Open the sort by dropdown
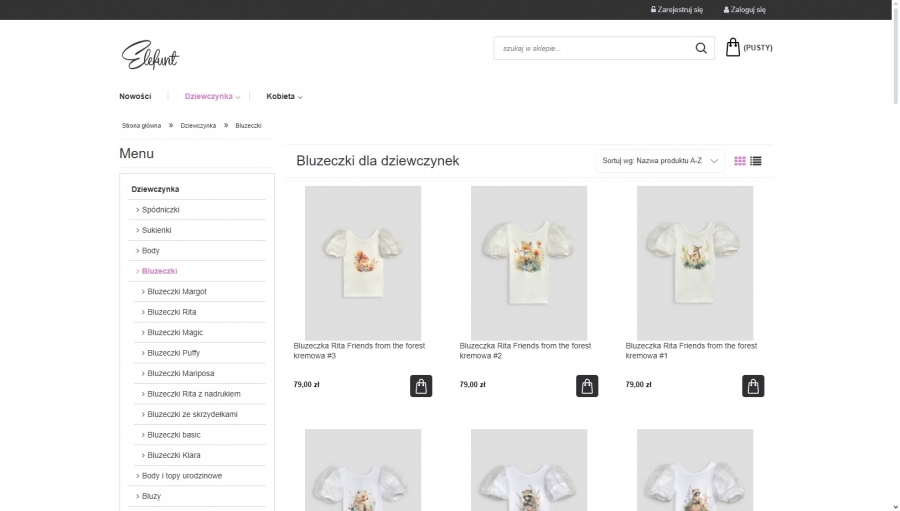The image size is (900, 511). pos(660,161)
